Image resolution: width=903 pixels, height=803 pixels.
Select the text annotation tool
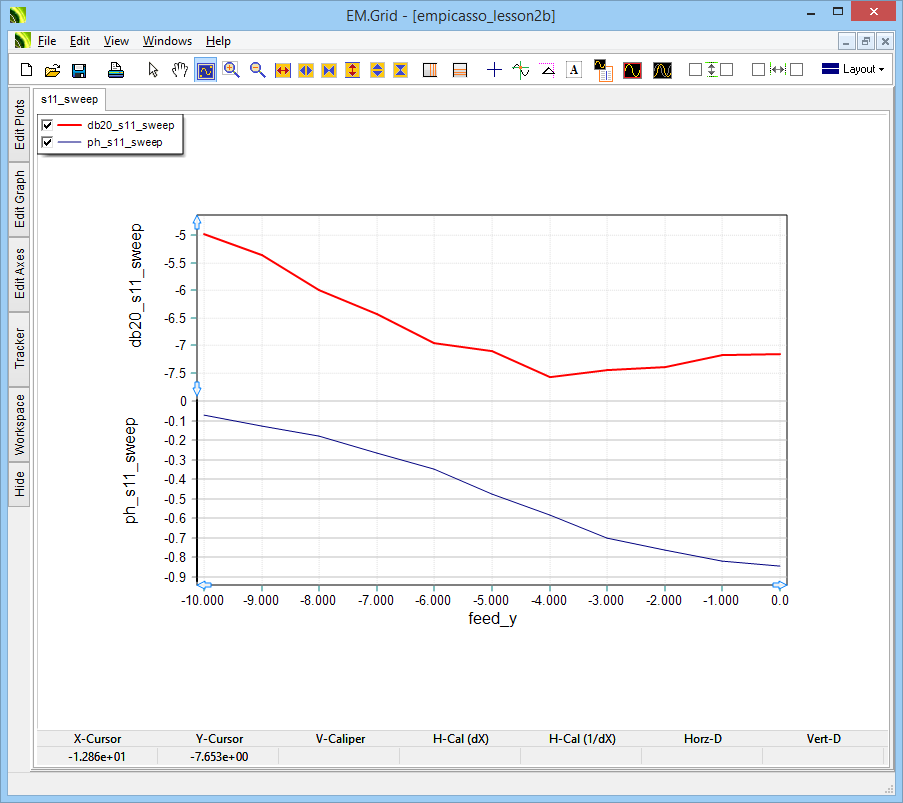click(574, 70)
